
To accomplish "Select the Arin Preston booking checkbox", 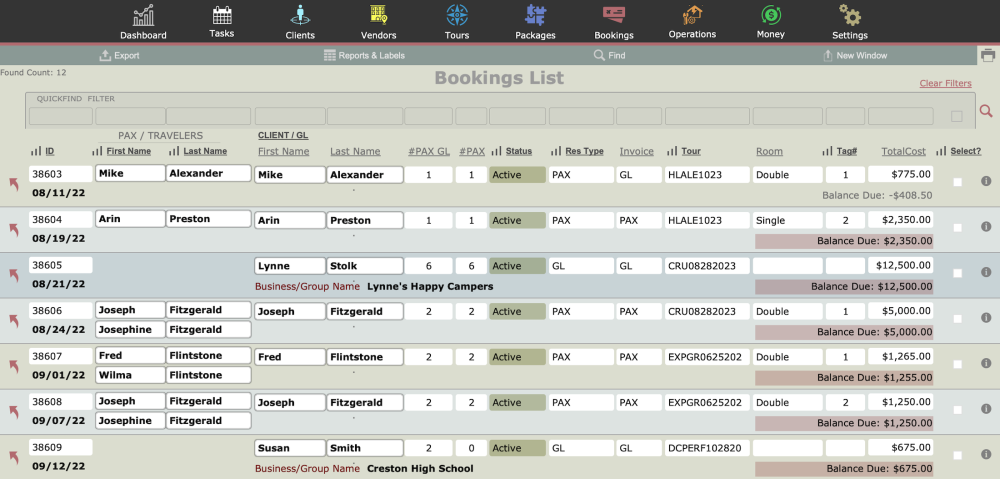I will [x=957, y=228].
